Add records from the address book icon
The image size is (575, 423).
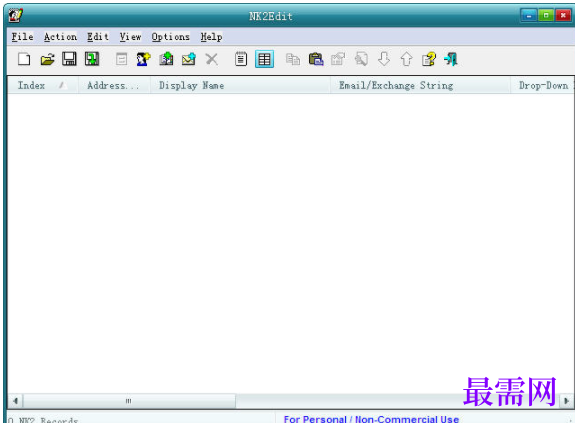coord(166,59)
